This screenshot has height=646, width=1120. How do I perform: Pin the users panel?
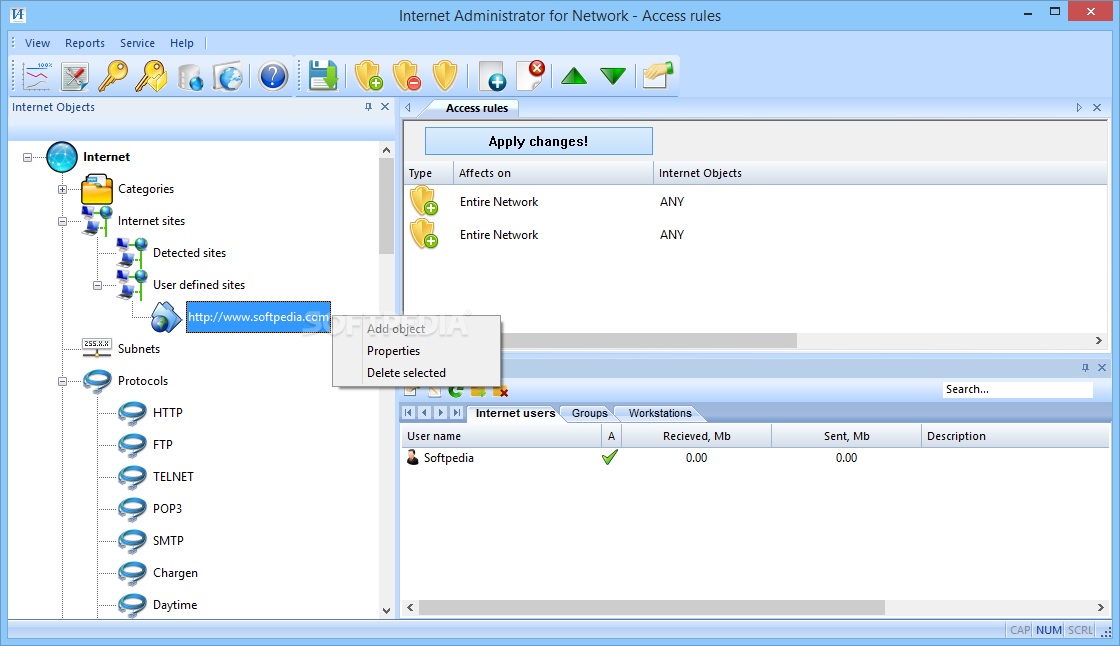1085,367
